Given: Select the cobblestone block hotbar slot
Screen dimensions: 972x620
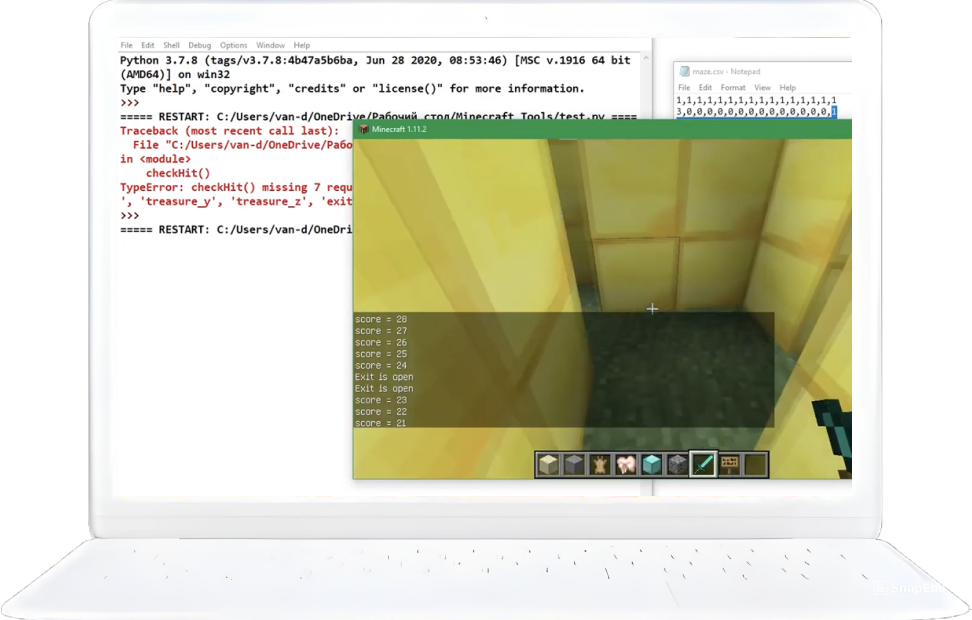Looking at the screenshot, I should point(677,464).
